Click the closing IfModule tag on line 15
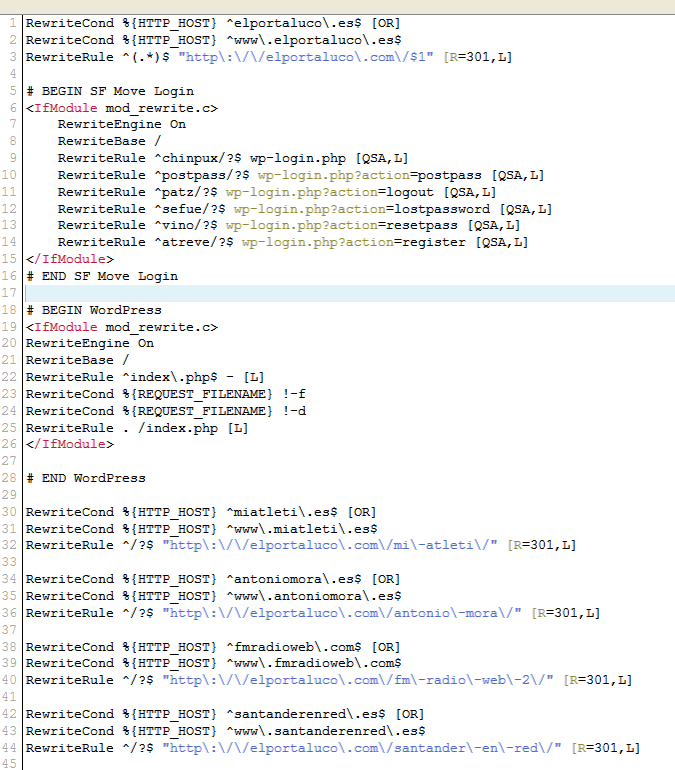The image size is (675, 770). point(70,259)
